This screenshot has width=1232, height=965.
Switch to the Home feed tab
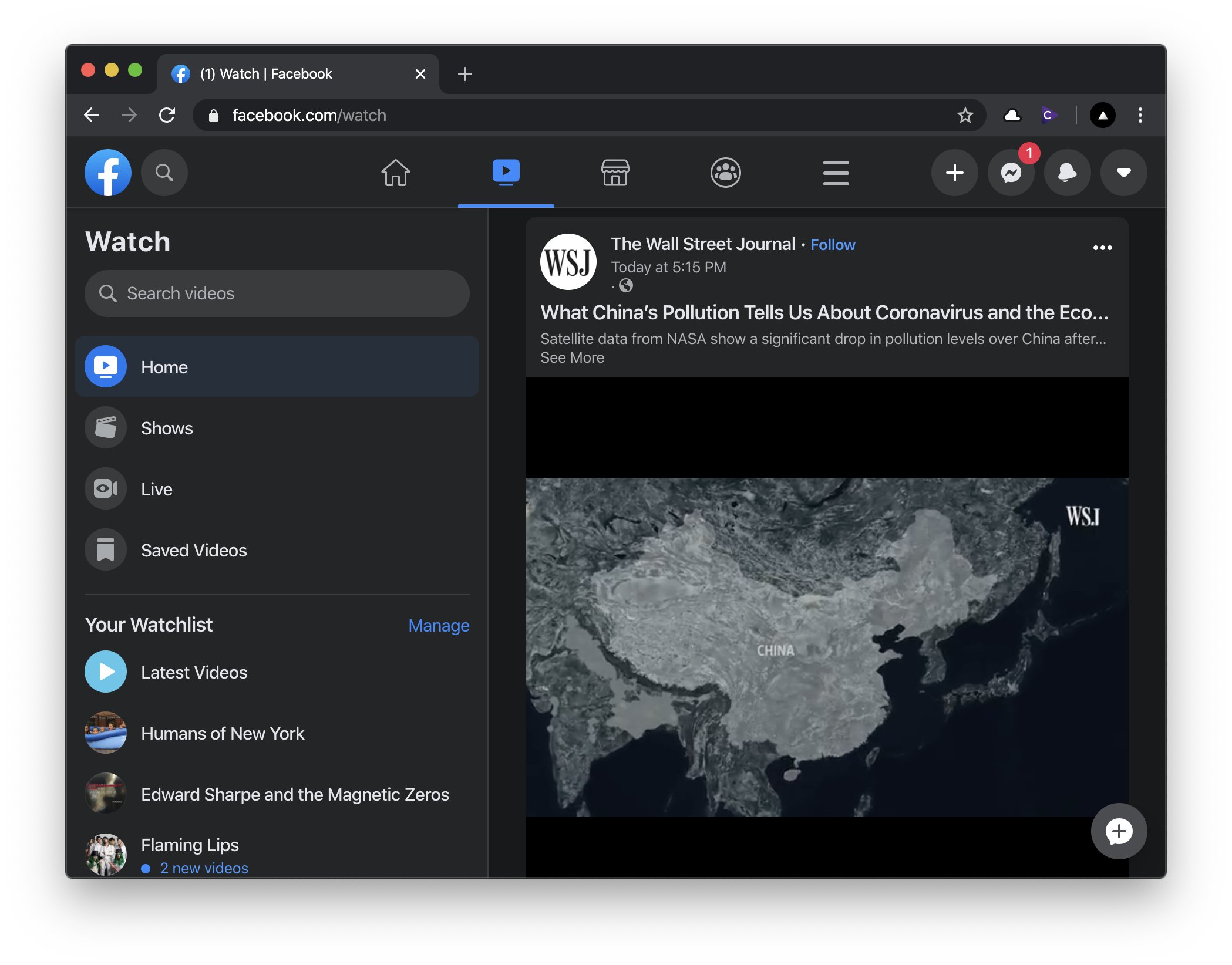click(395, 173)
